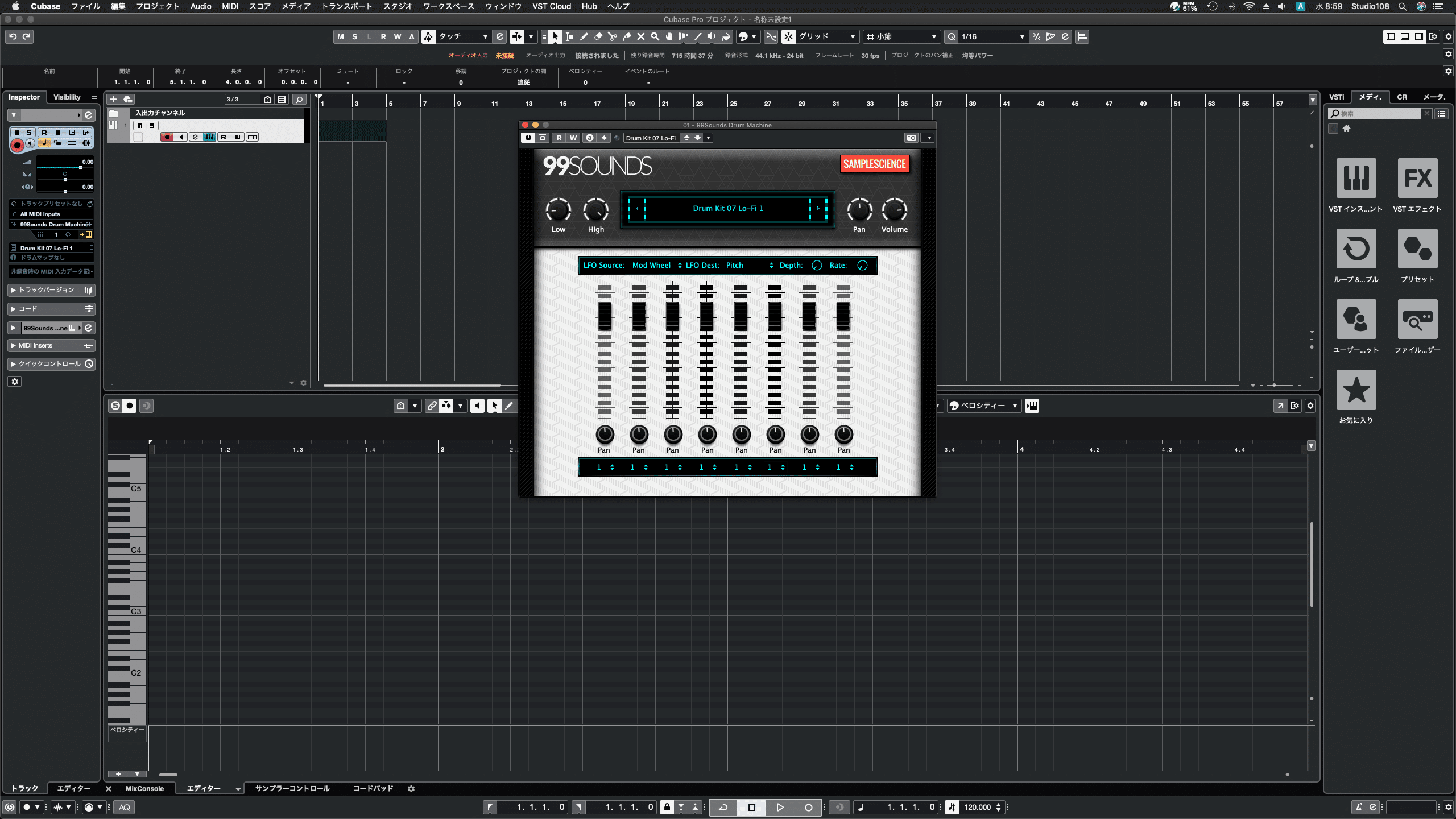Click the SAMPLESCIENCE logo in the plugin
Screen dimensions: 1456x819
point(875,164)
